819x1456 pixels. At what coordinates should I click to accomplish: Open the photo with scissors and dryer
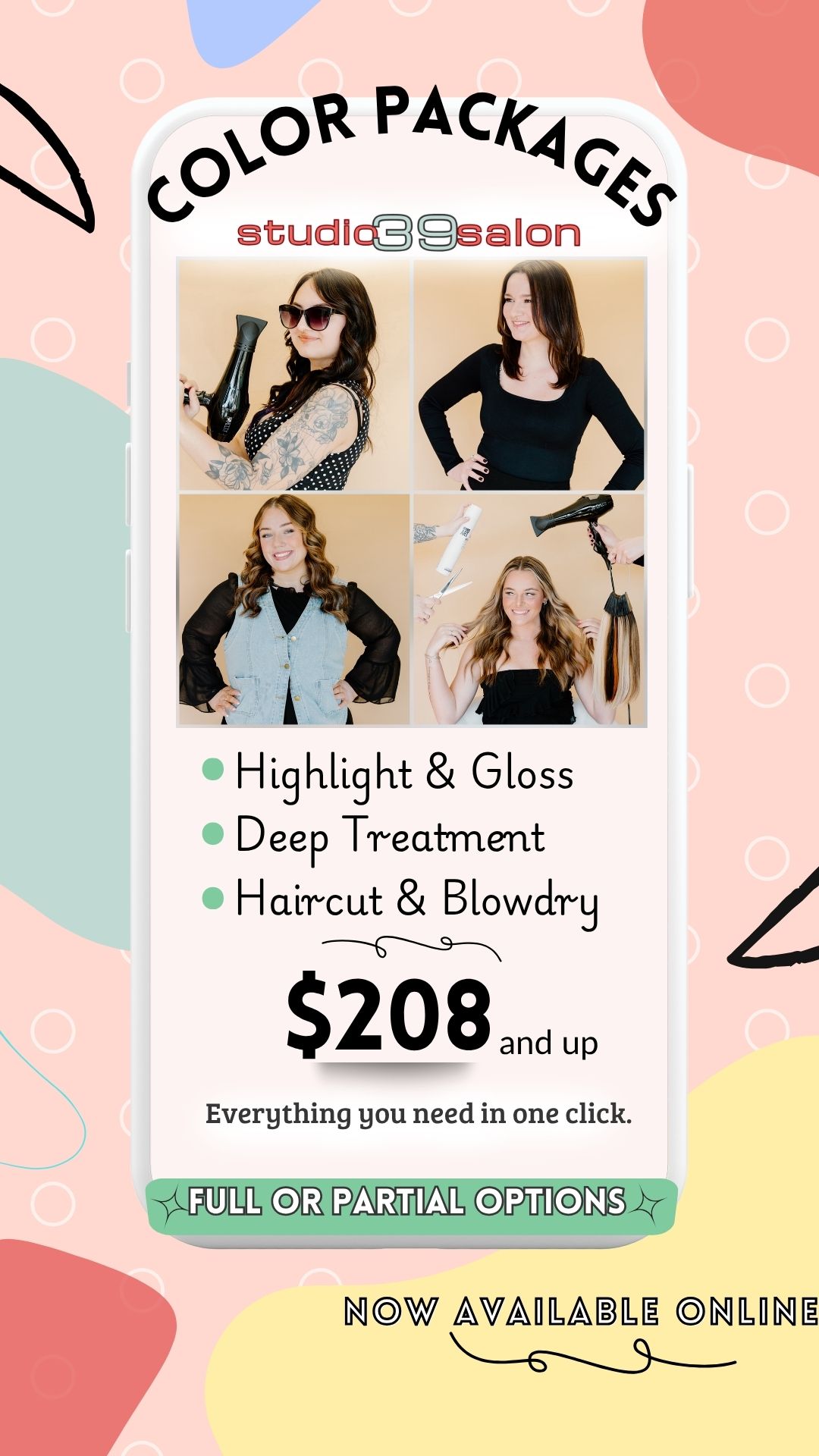coord(529,610)
